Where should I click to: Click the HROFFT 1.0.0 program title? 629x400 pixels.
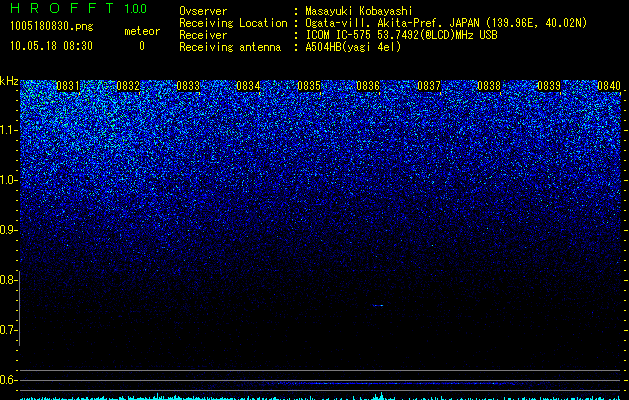(x=79, y=8)
